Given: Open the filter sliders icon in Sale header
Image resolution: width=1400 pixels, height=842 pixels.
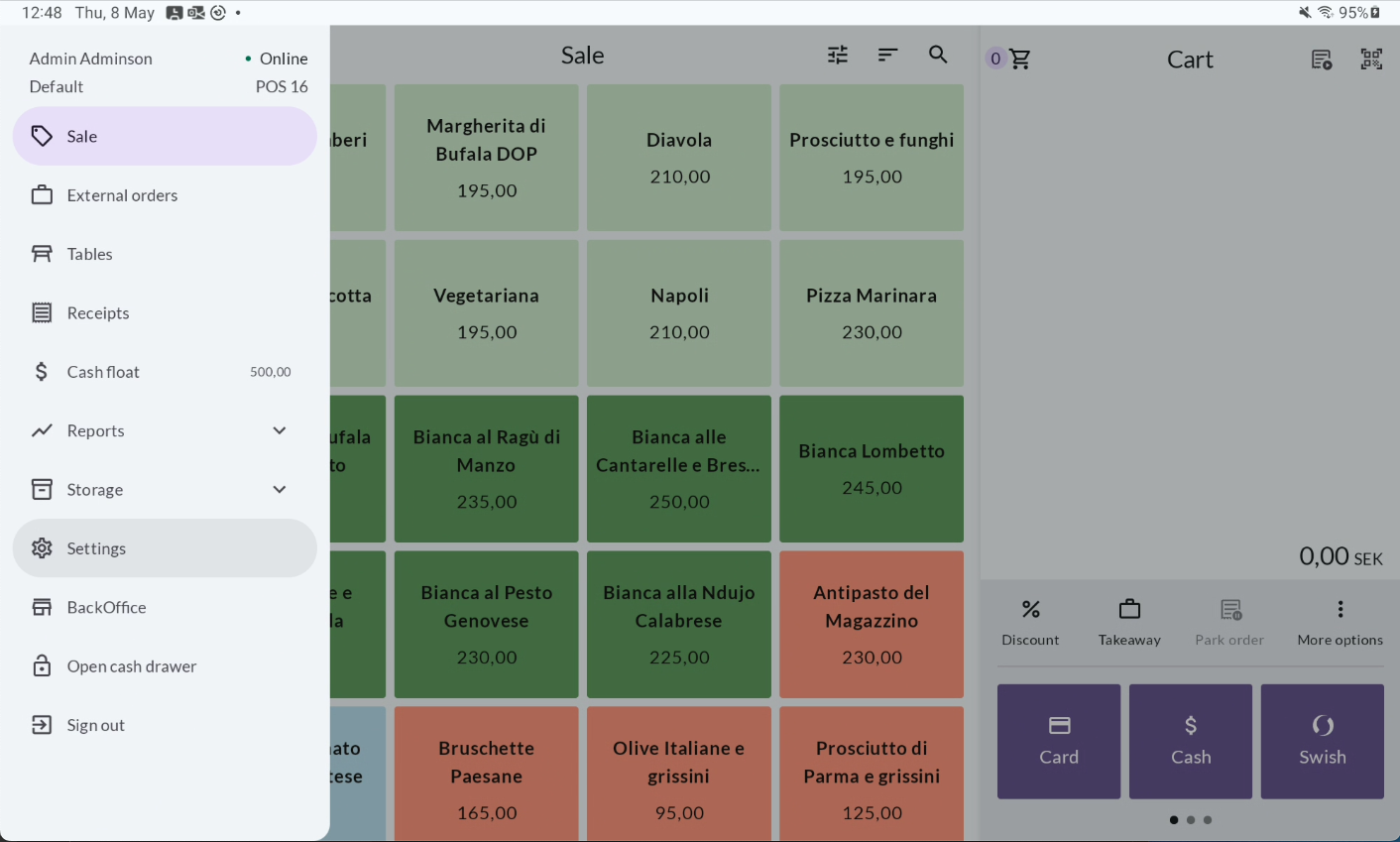Looking at the screenshot, I should tap(838, 56).
